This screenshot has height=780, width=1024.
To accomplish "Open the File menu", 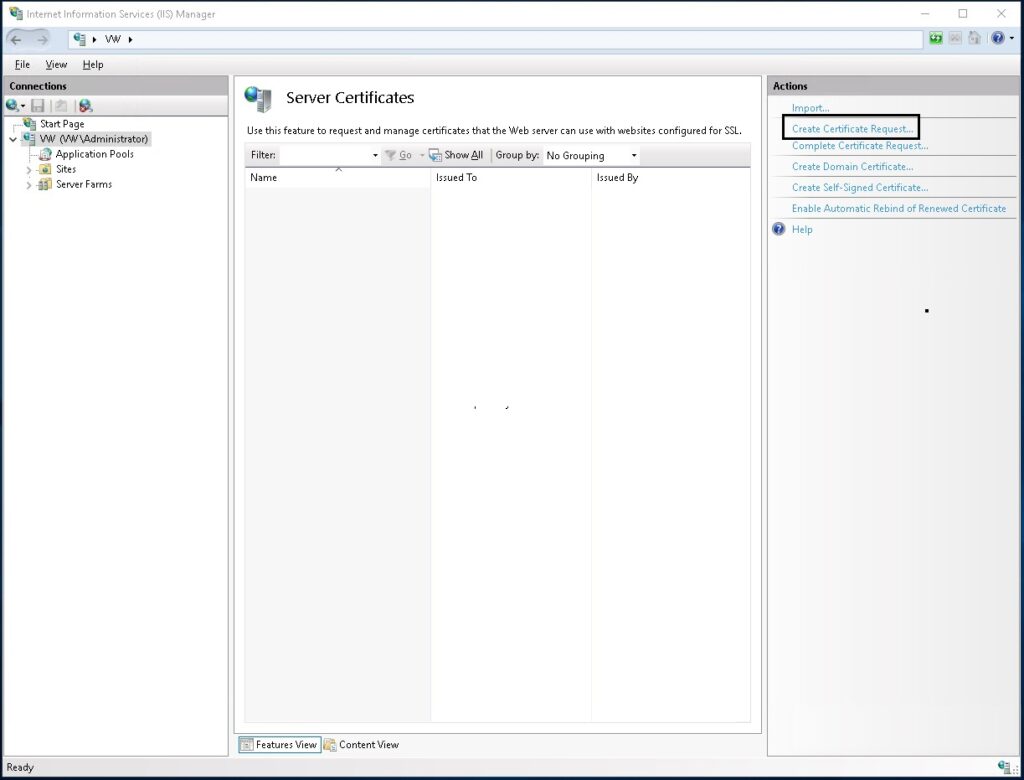I will pos(22,65).
